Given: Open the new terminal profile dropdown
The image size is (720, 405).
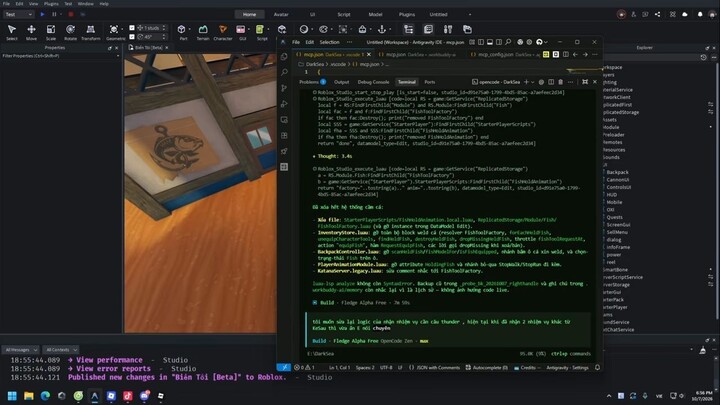Looking at the screenshot, I should point(533,82).
